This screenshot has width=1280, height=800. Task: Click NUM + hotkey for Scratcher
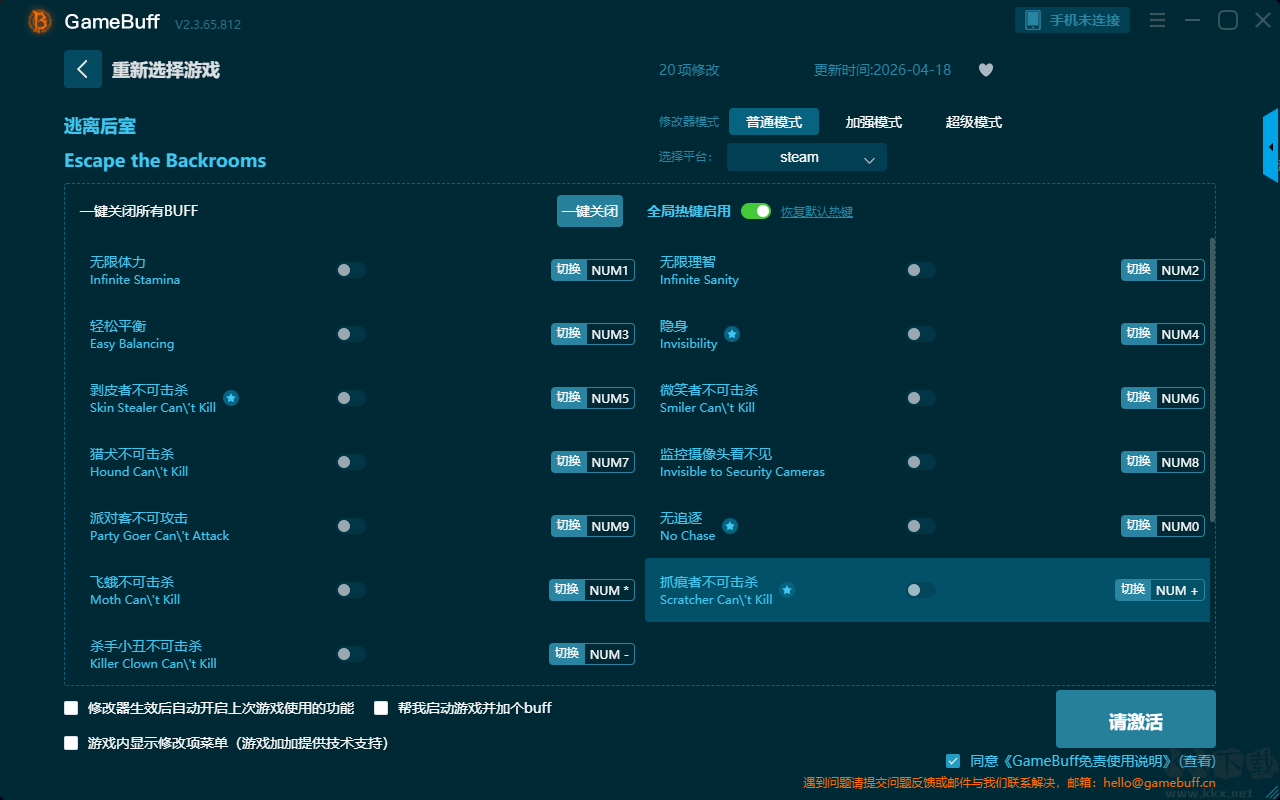(x=1160, y=590)
